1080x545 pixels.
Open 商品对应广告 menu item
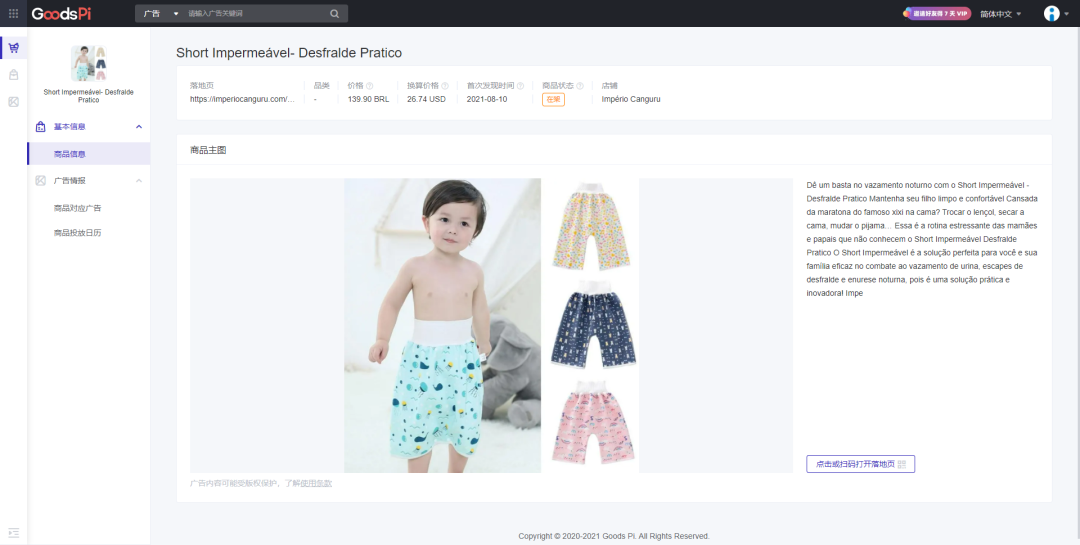[x=78, y=208]
